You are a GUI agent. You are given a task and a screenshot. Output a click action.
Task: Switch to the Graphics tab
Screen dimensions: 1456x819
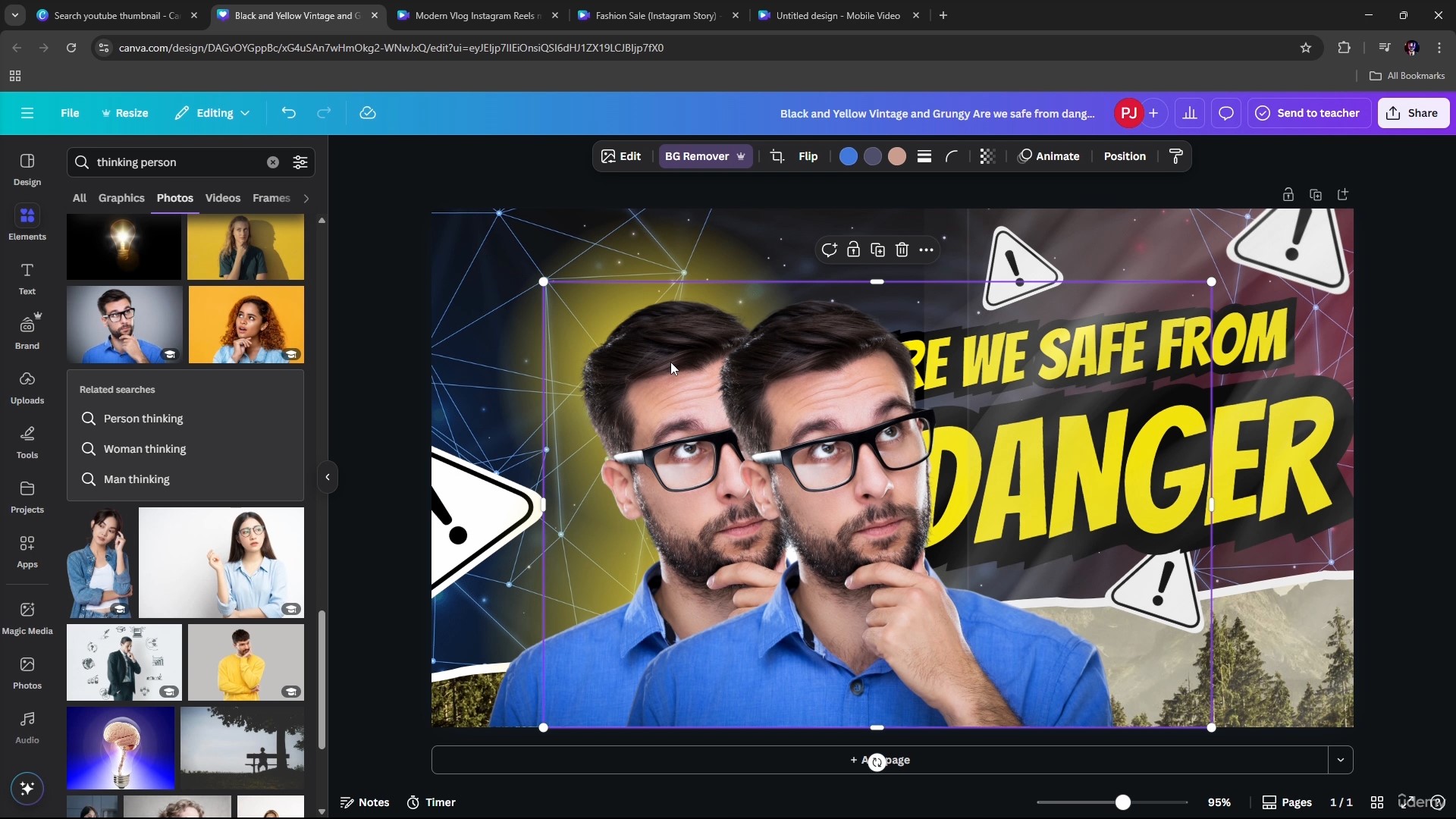pos(121,198)
